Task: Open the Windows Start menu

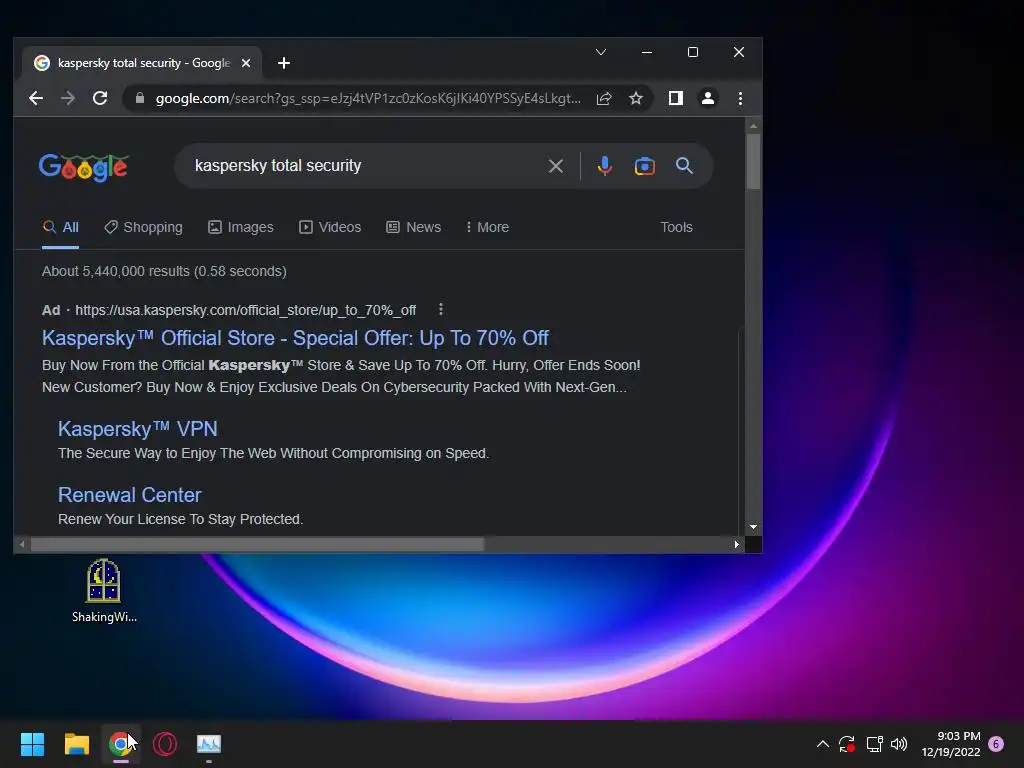Action: tap(32, 744)
